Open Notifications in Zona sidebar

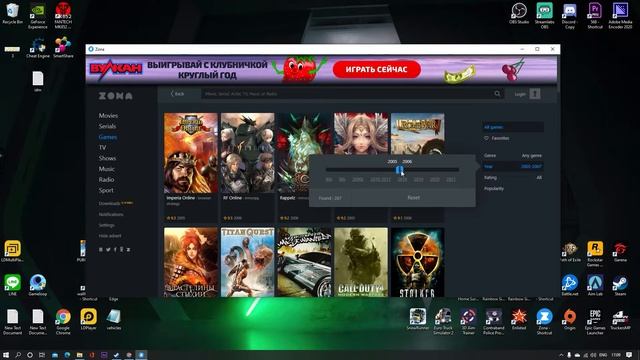point(111,214)
